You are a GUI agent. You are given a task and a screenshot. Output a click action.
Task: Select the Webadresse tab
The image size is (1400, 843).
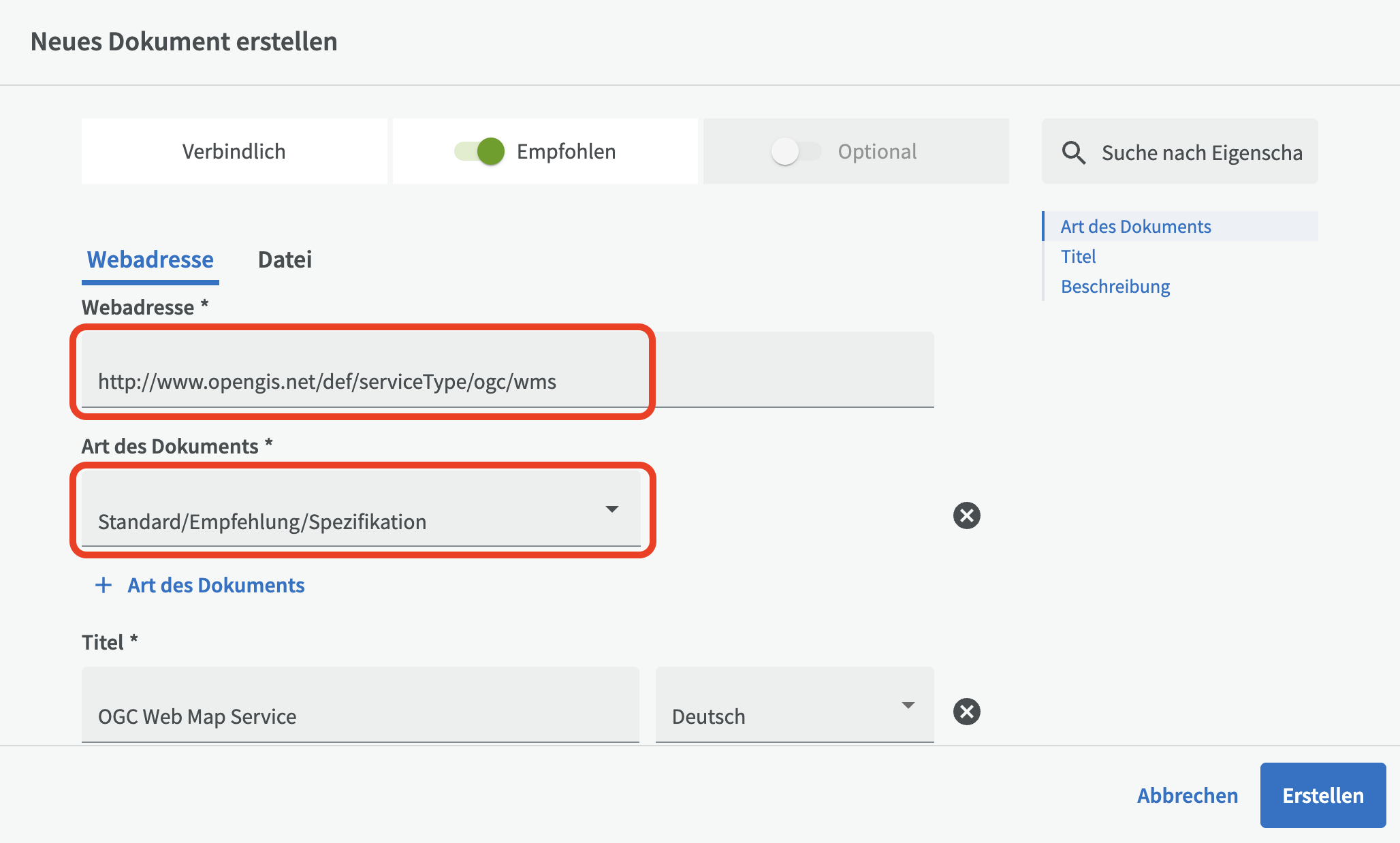click(150, 259)
